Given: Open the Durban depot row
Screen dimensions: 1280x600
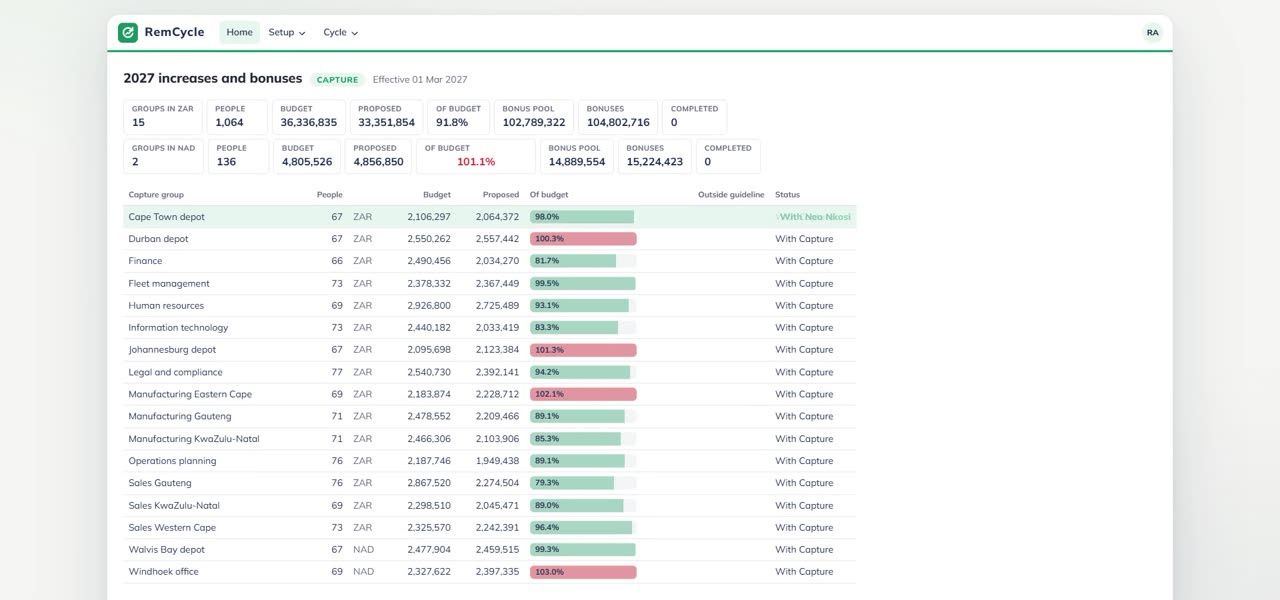Looking at the screenshot, I should click(x=490, y=239).
